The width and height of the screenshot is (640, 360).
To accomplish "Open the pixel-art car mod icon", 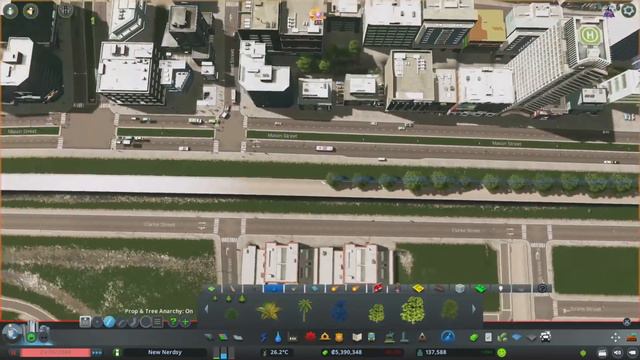I will [x=545, y=337].
